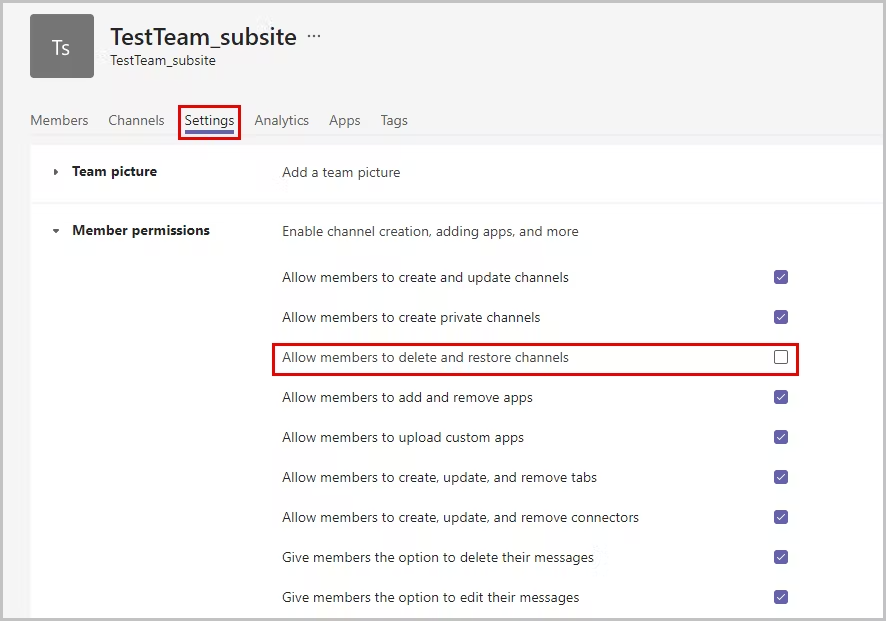Click label 'Give members the option to edit their messages'

click(431, 598)
